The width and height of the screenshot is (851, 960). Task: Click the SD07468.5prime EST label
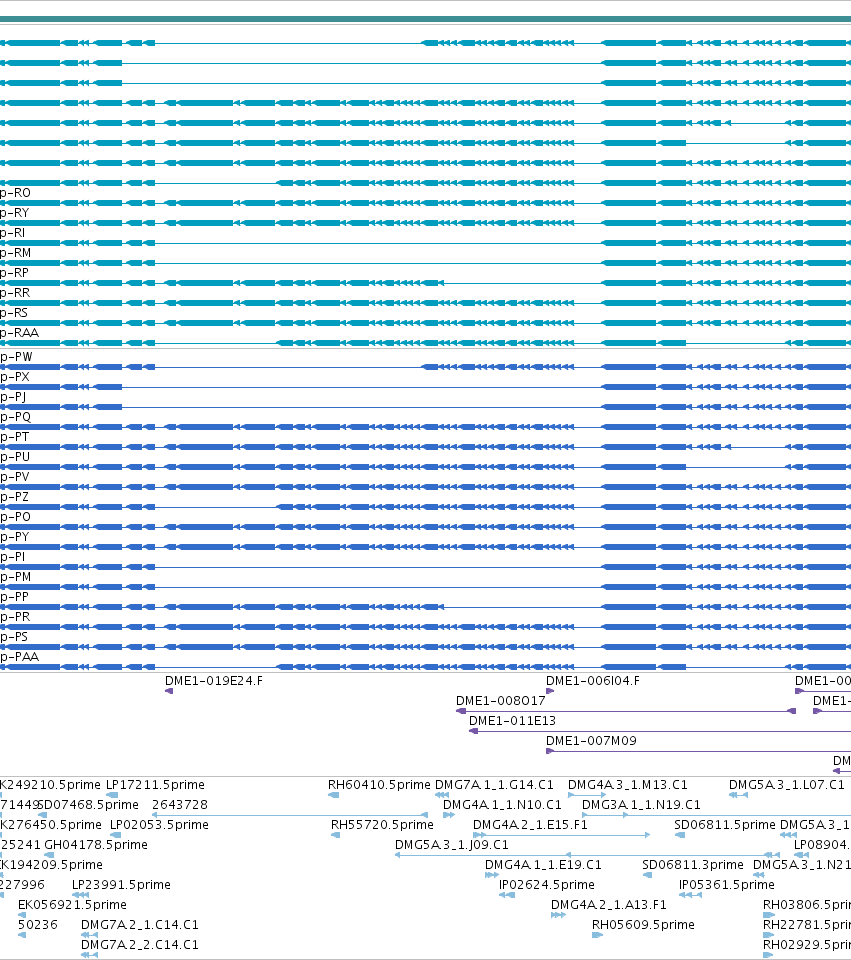coord(88,805)
